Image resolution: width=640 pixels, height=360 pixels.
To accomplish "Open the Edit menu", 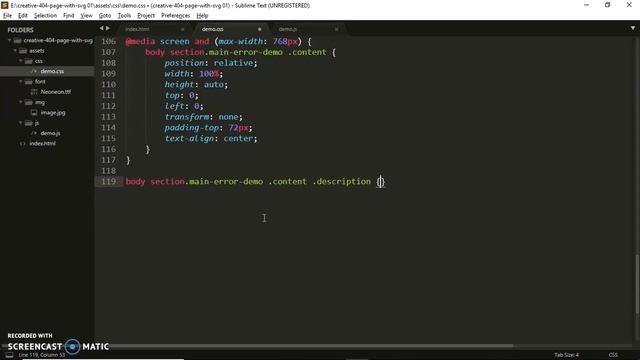I will click(23, 16).
